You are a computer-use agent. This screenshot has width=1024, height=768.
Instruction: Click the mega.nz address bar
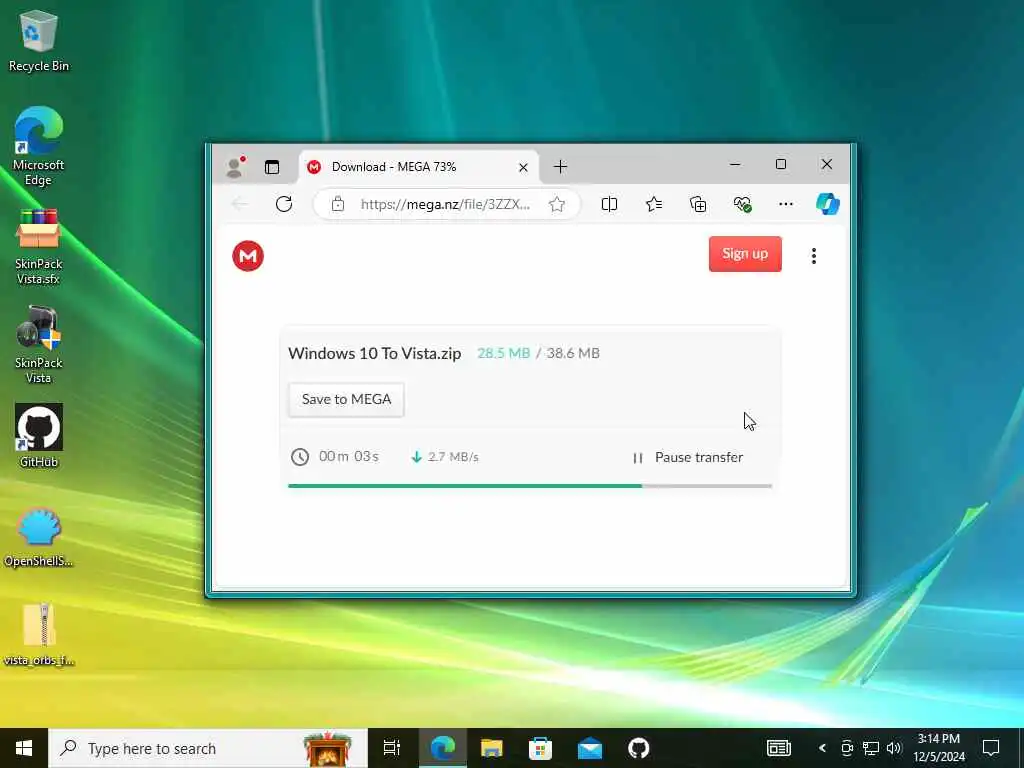pos(445,204)
